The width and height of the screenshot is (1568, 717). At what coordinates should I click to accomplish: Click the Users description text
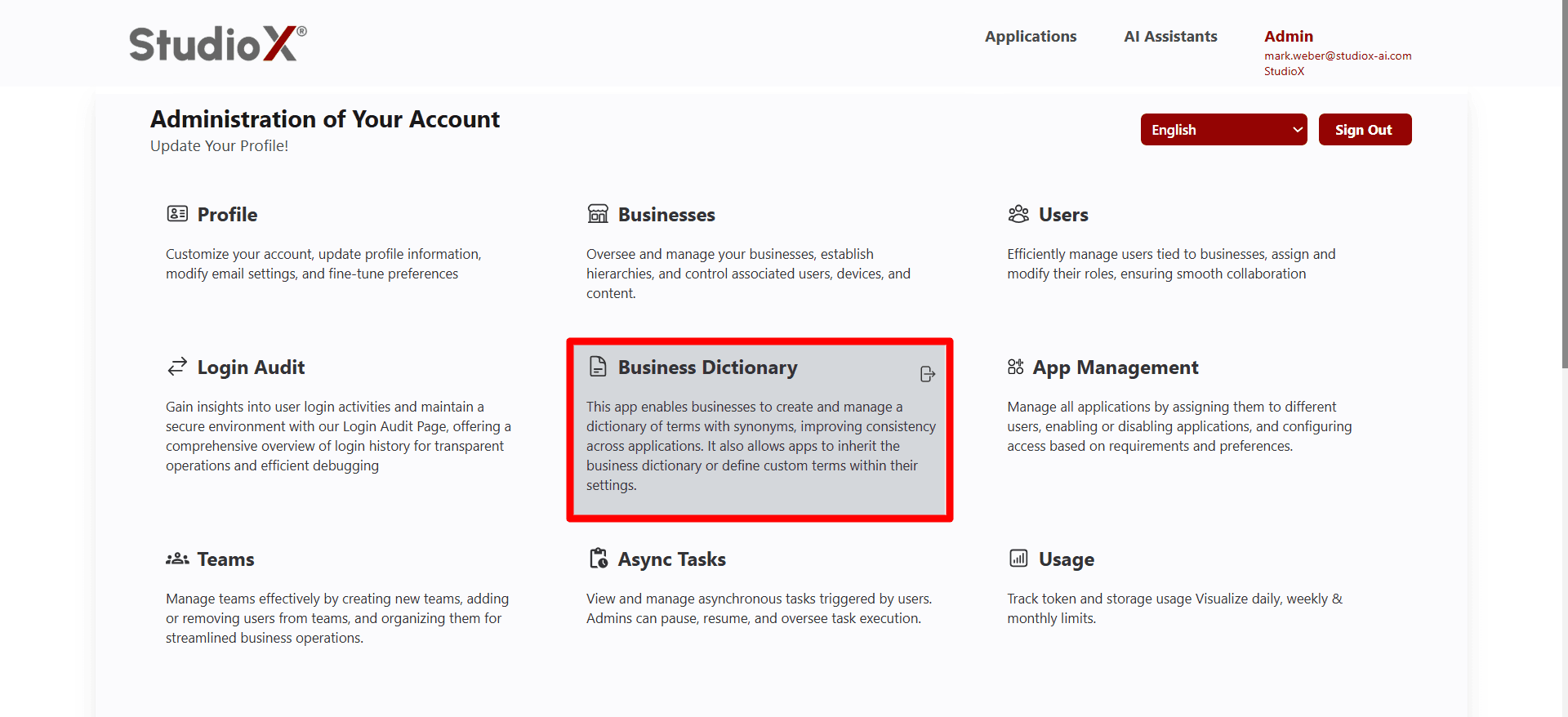[1171, 264]
